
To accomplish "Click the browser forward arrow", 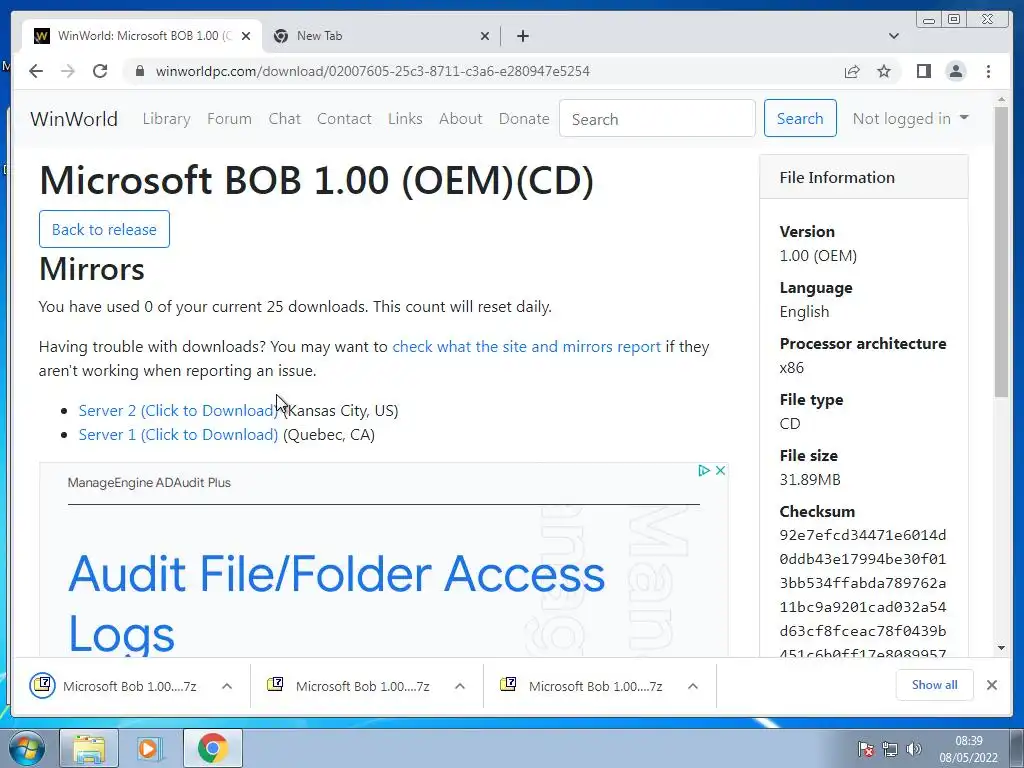I will [68, 71].
